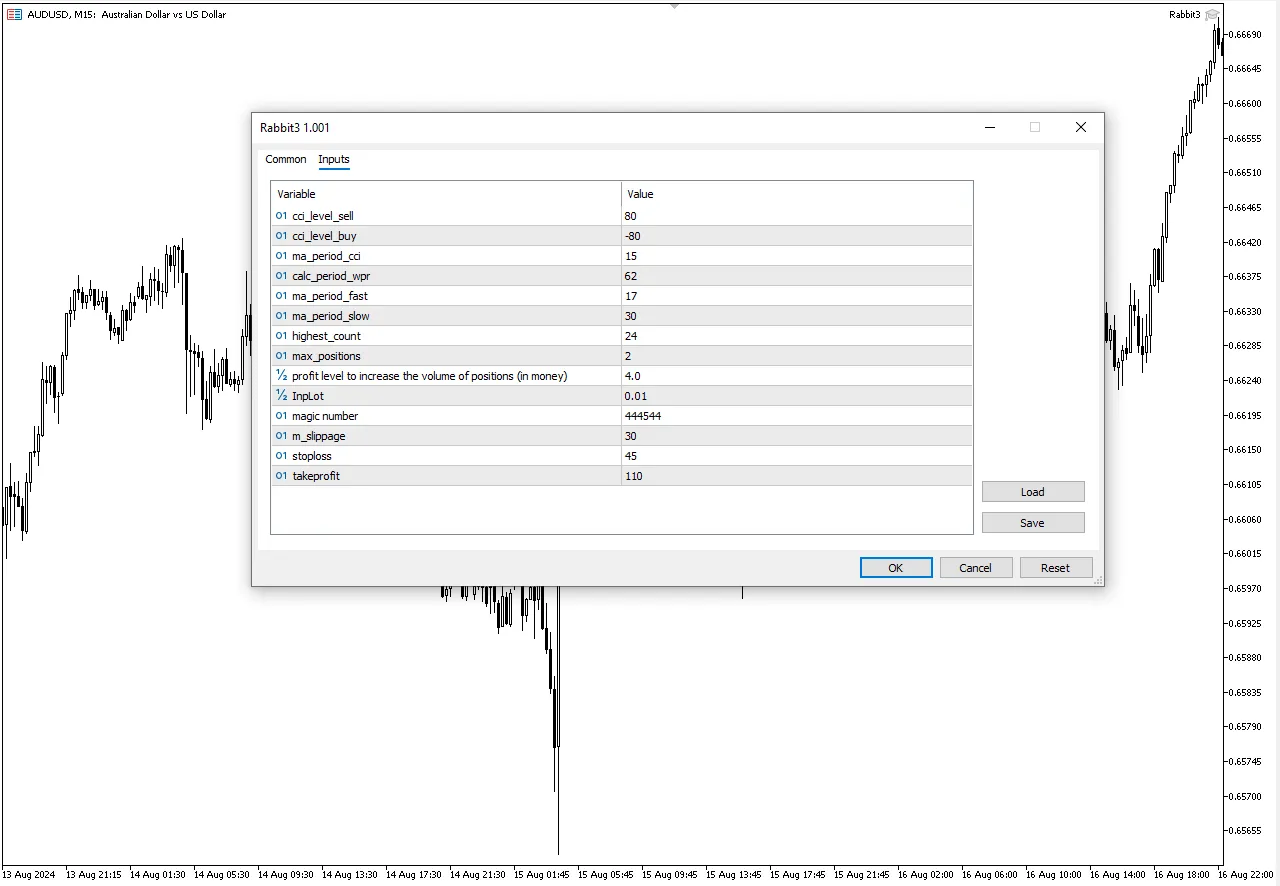Screen dimensions: 1280x886
Task: Switch to the Common tab
Action: (x=286, y=159)
